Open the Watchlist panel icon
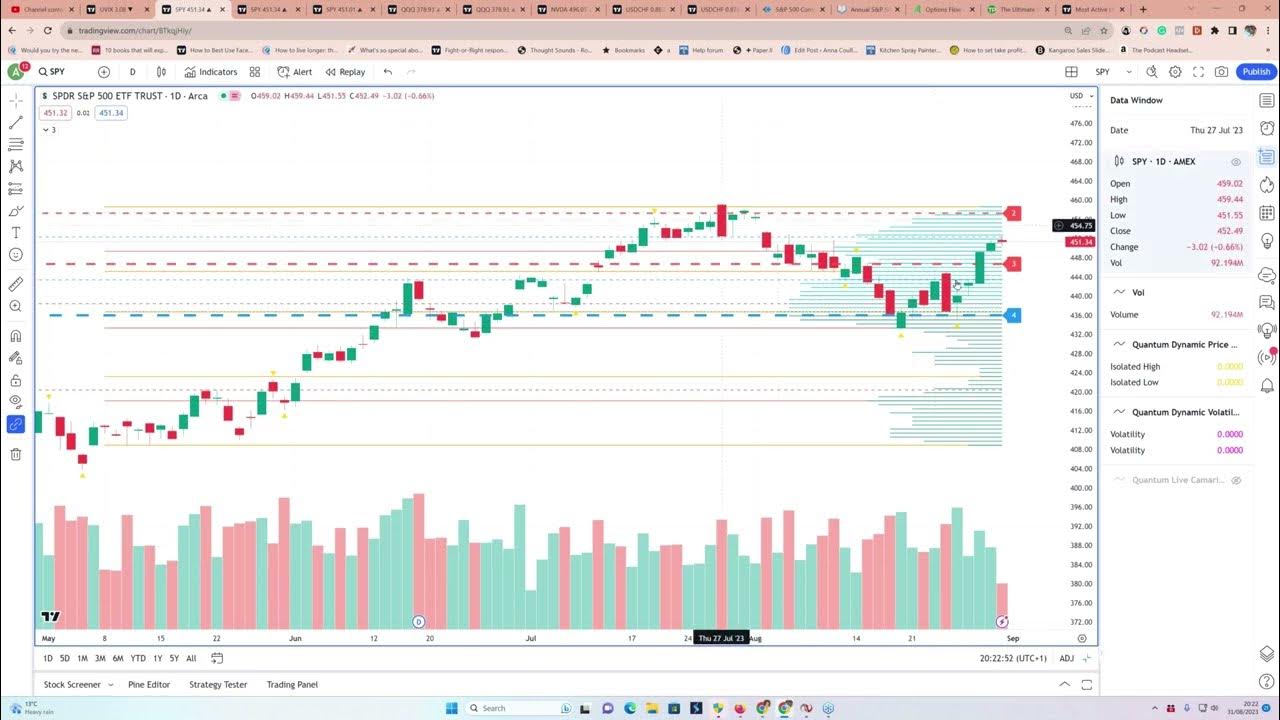This screenshot has height=720, width=1280. (1267, 101)
